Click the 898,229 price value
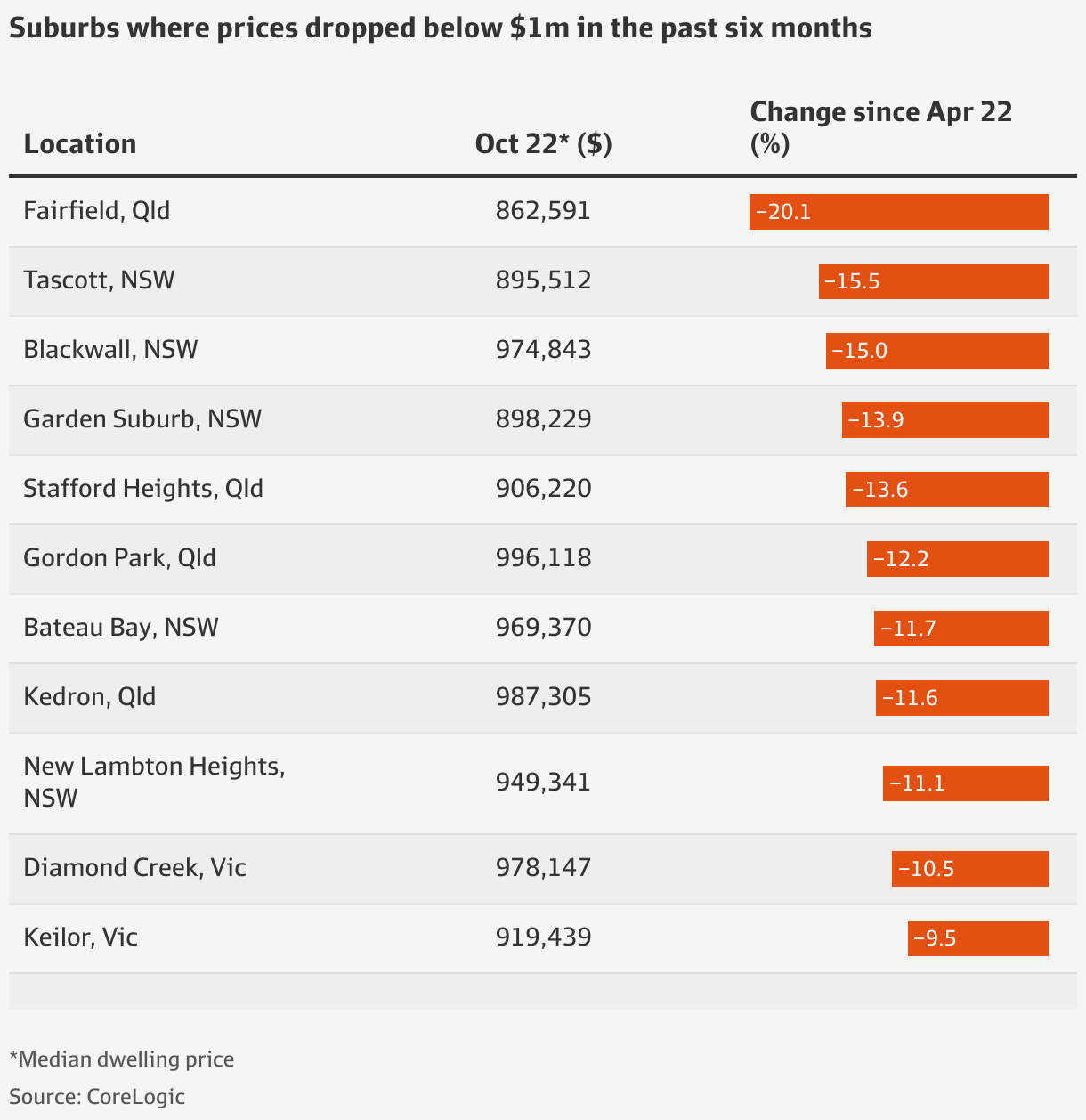The image size is (1086, 1120). click(x=543, y=419)
